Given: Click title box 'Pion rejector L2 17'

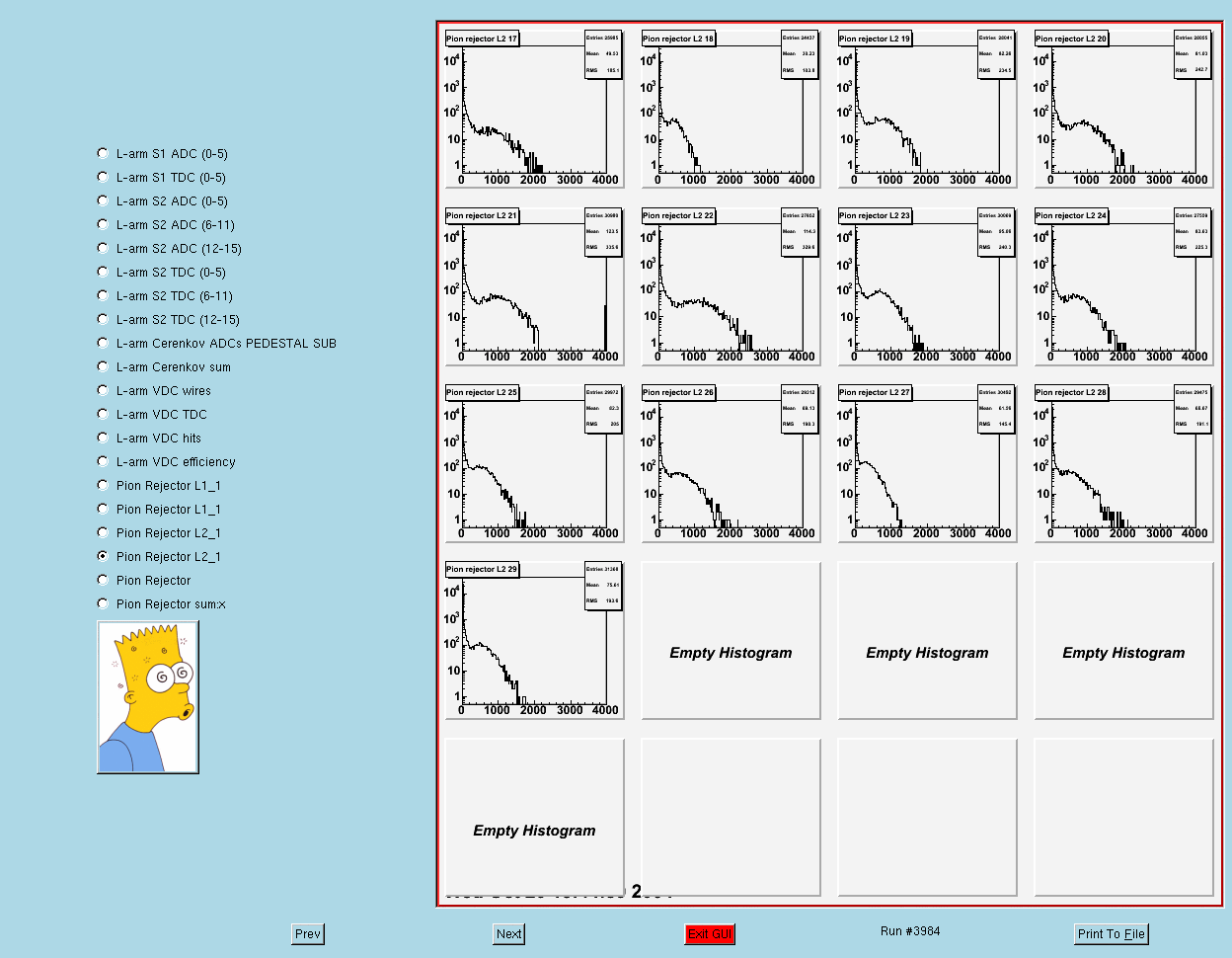Looking at the screenshot, I should pyautogui.click(x=482, y=39).
